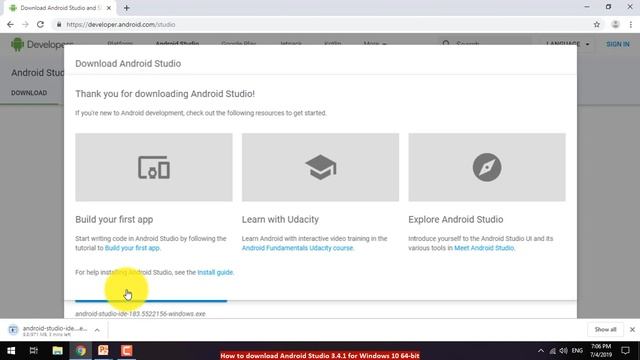Click the Learn with Udacity graduation cap thumbnail
Viewport: 640px width, 360px height.
[320, 167]
